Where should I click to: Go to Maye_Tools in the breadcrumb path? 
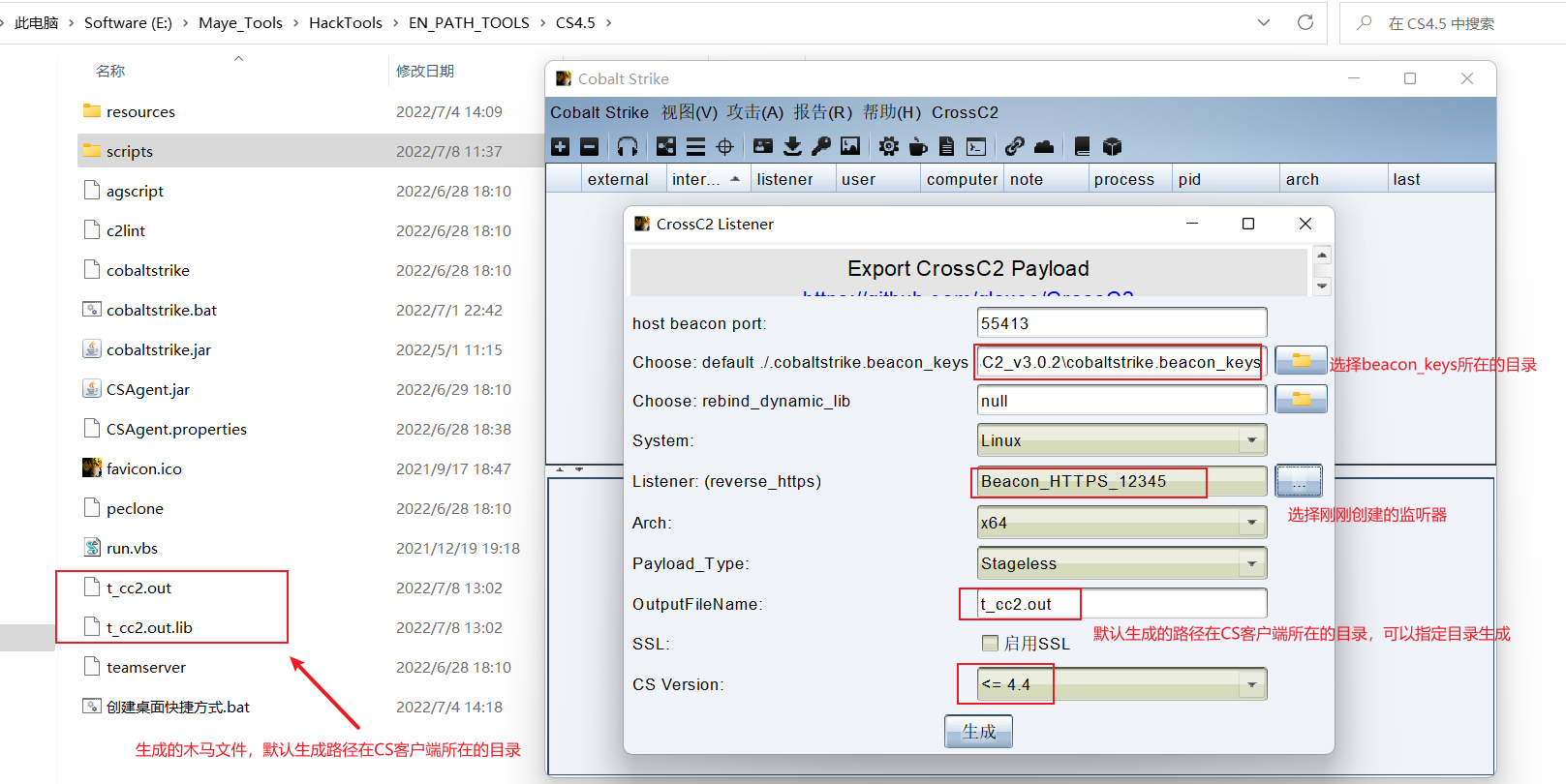coord(240,22)
